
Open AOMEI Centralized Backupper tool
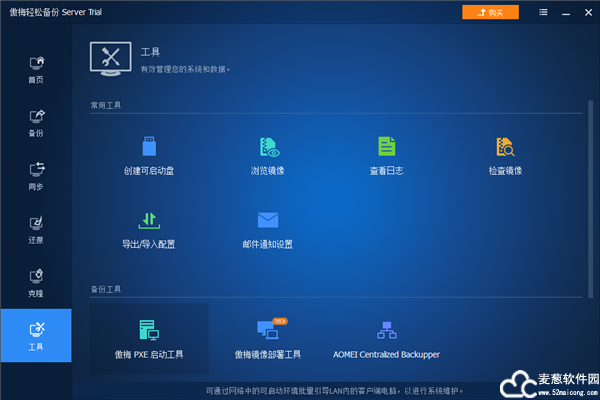[x=386, y=338]
